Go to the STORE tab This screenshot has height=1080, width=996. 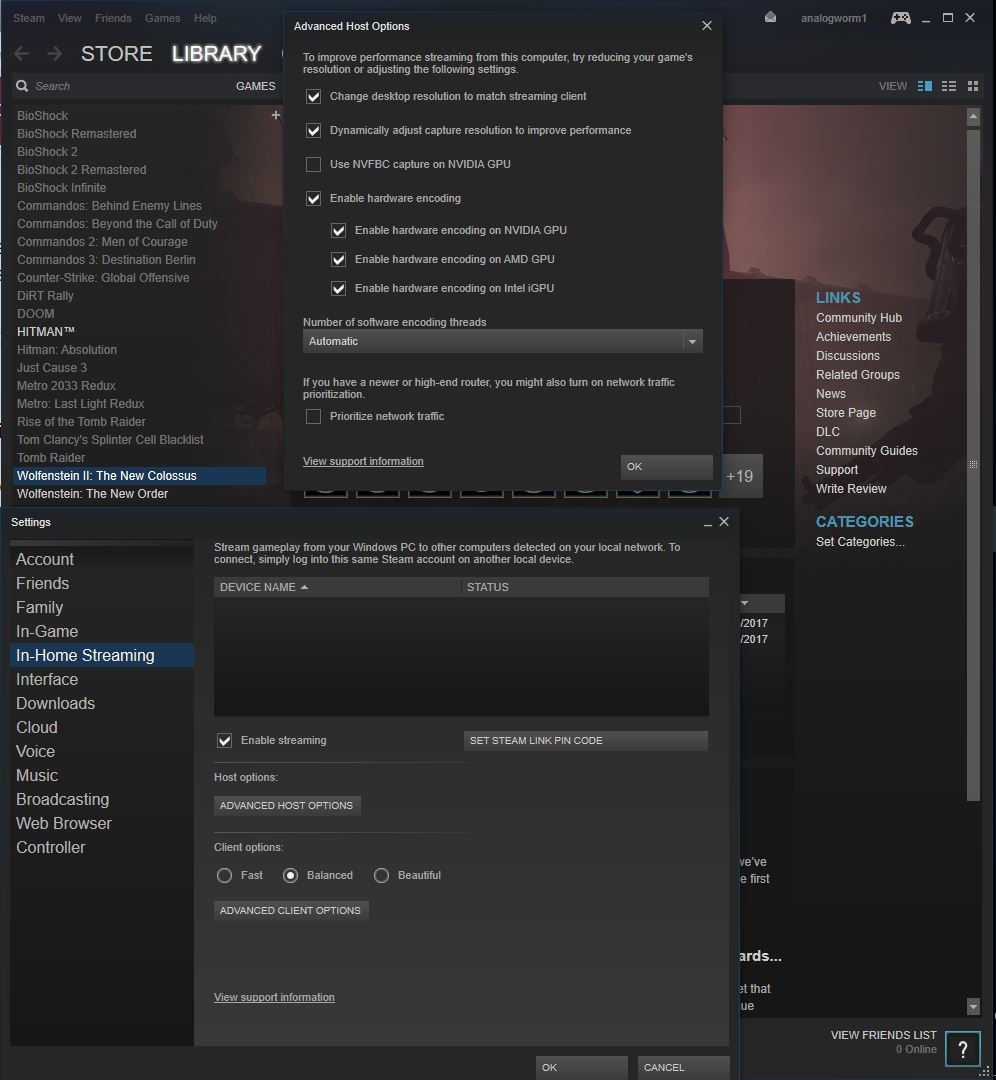116,53
